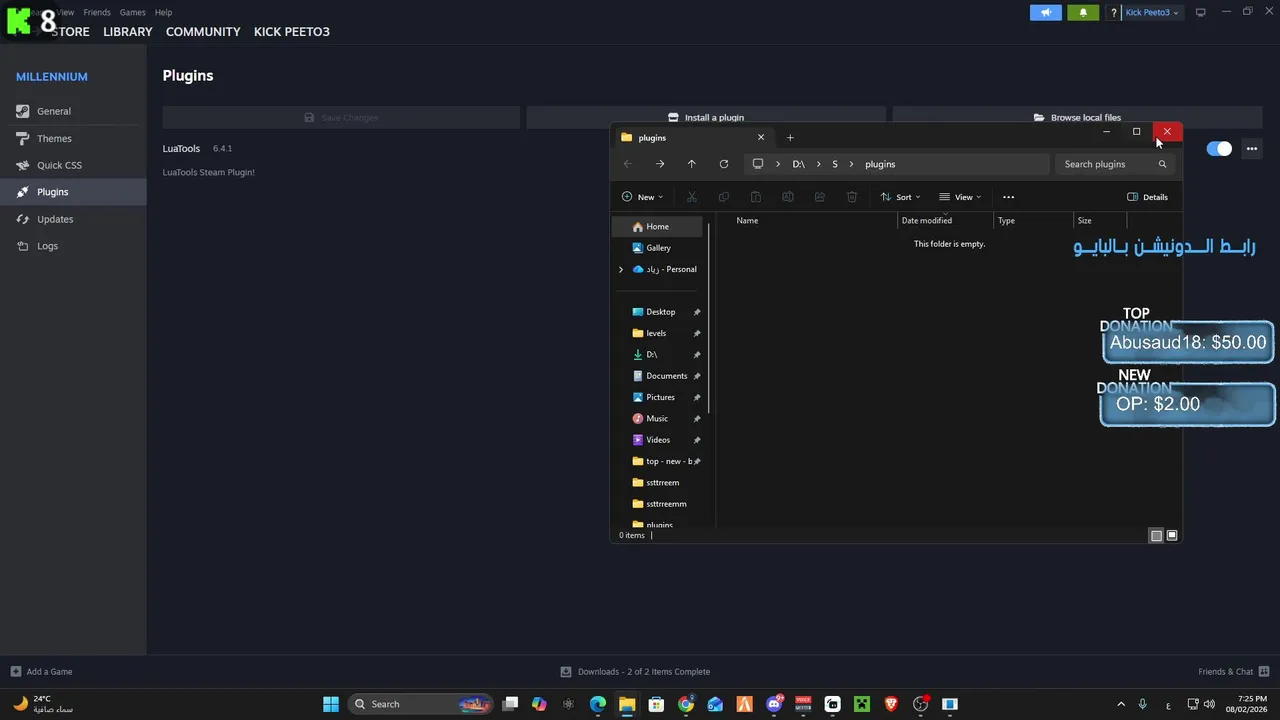Expand chevron after D:\ in breadcrumb

tap(819, 164)
